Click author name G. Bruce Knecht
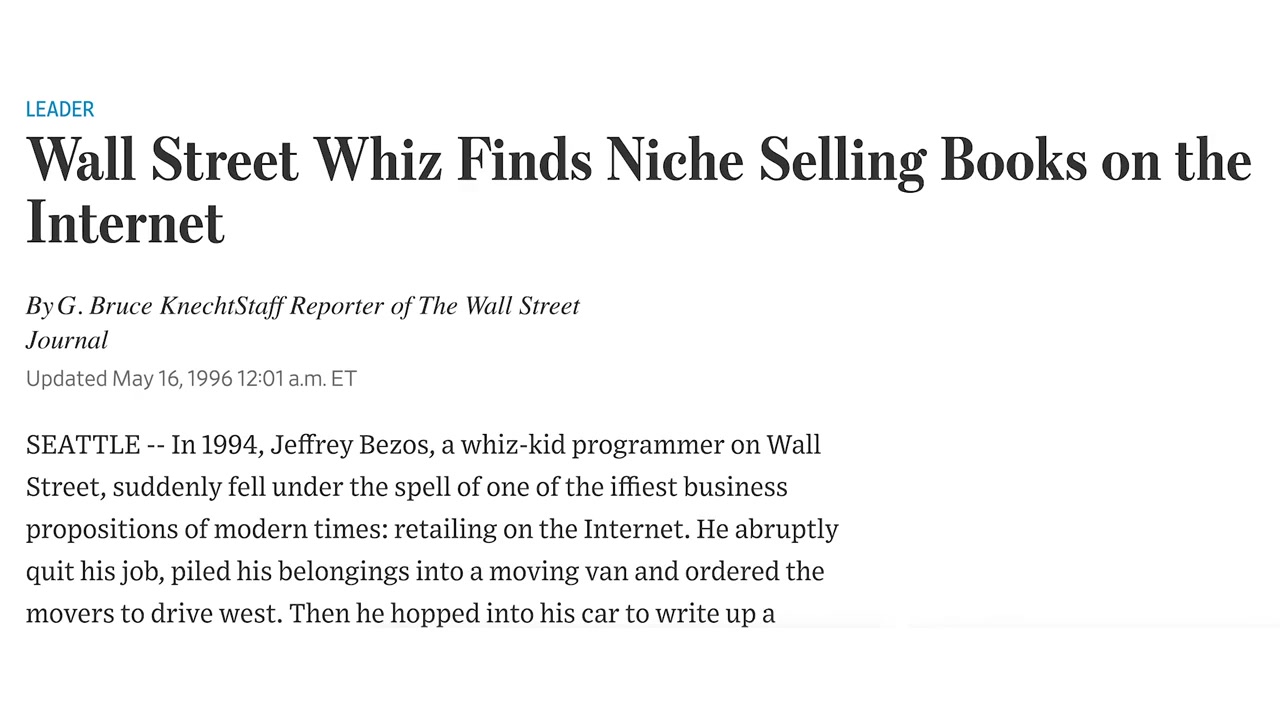1280x720 pixels. point(145,306)
